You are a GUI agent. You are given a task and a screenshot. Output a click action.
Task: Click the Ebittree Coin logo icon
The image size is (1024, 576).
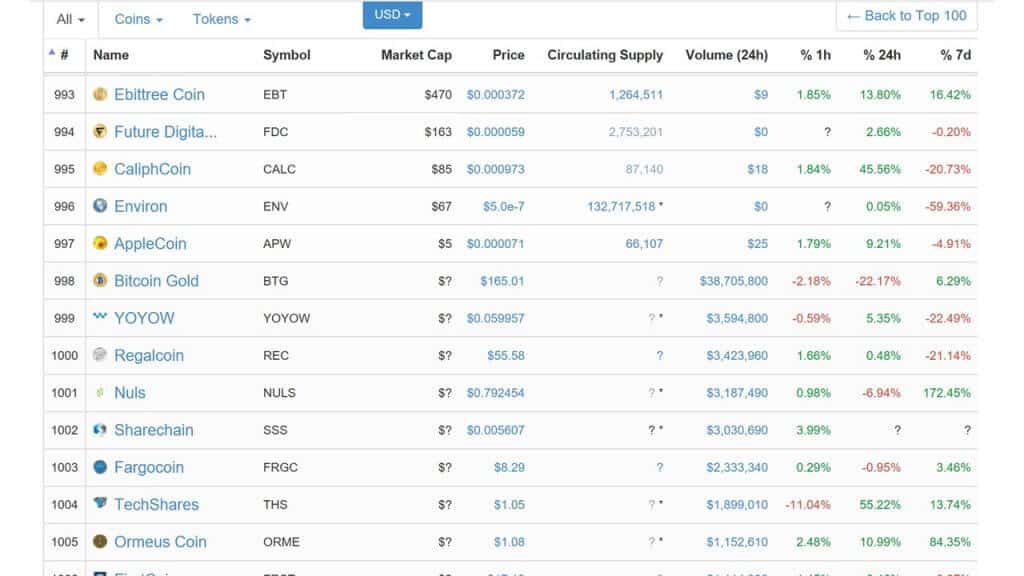click(x=100, y=95)
